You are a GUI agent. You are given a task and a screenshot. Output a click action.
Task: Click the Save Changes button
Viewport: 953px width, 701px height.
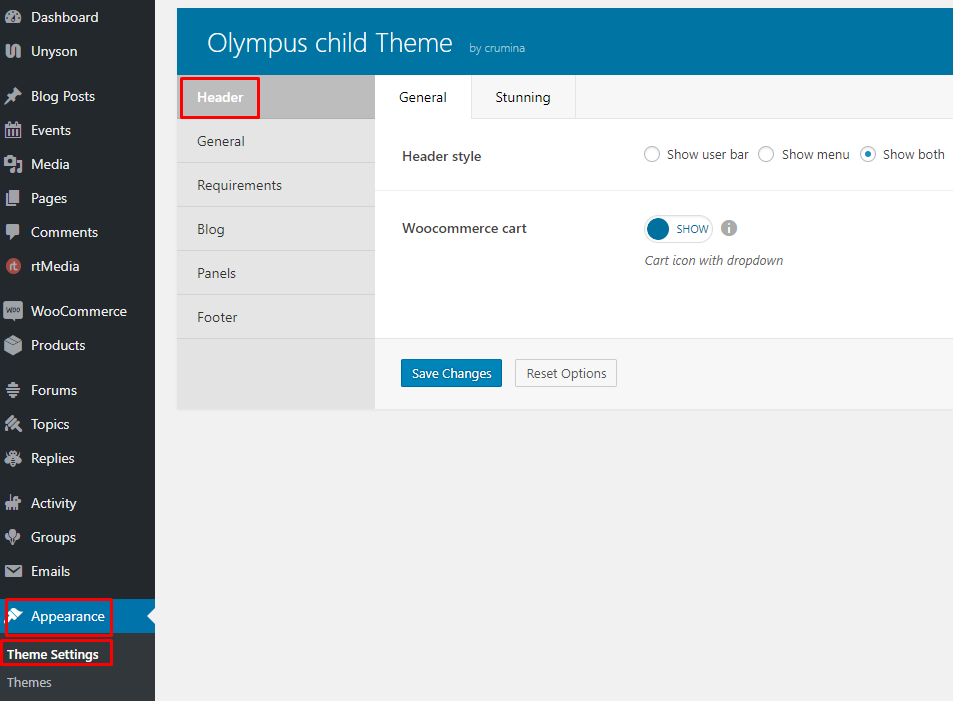pos(451,373)
